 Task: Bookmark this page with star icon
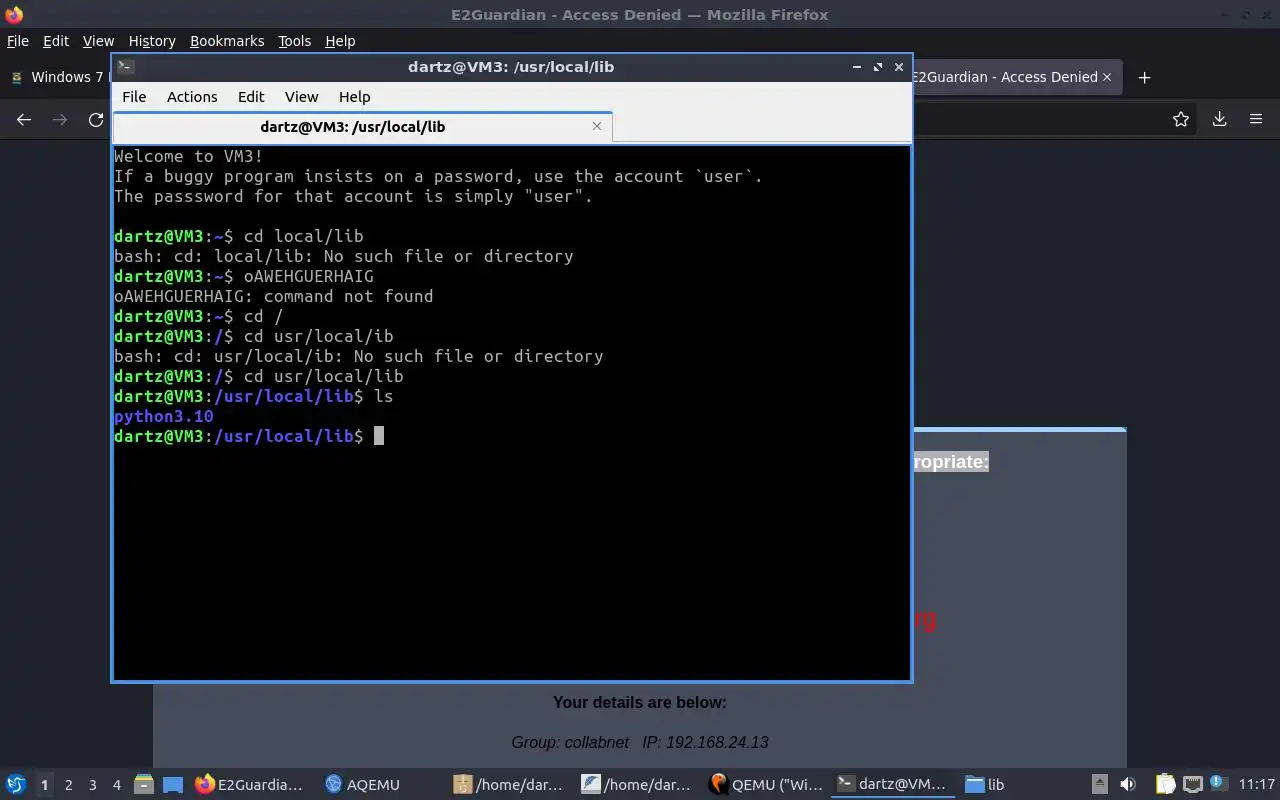coord(1181,119)
